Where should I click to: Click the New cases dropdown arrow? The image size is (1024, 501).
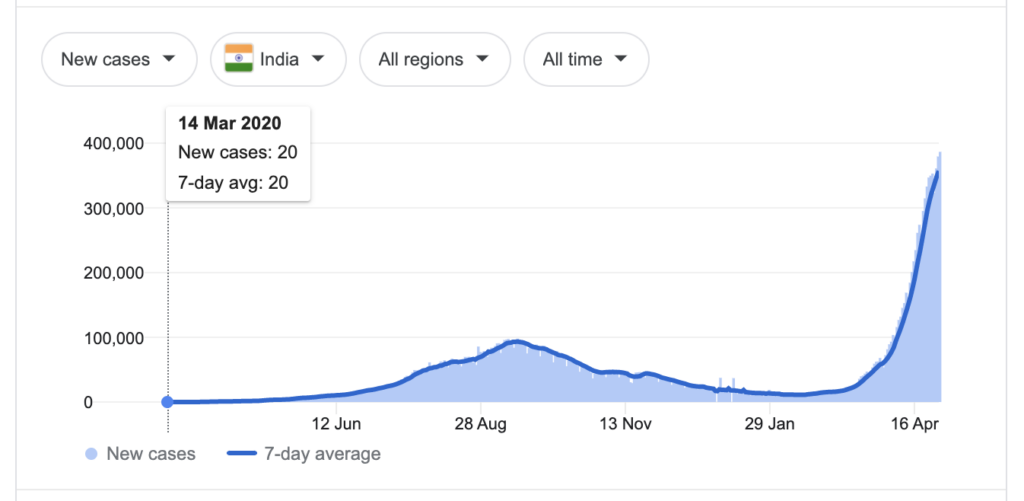click(168, 59)
